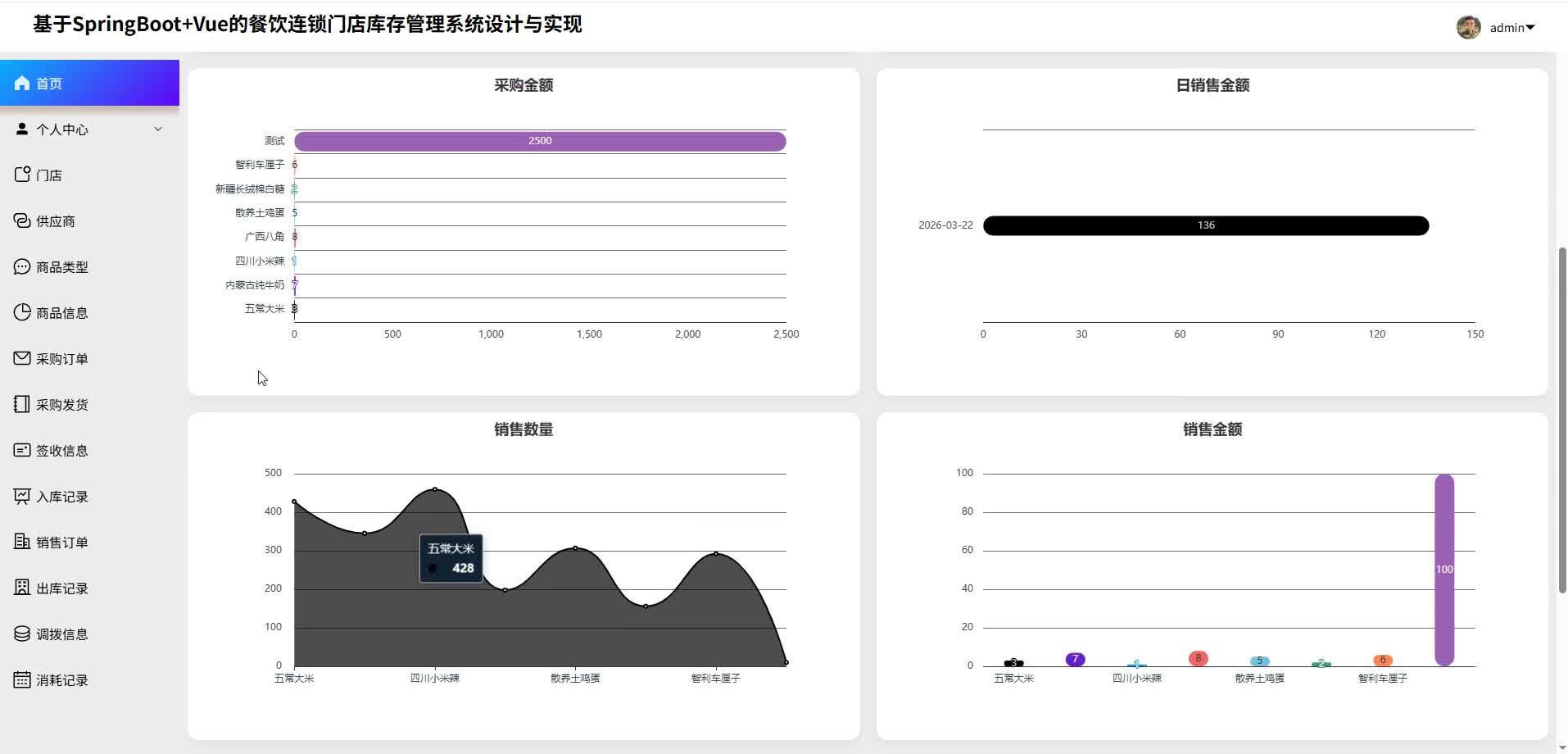
Task: Click the office building icon for 出库记录
Action: [x=22, y=588]
